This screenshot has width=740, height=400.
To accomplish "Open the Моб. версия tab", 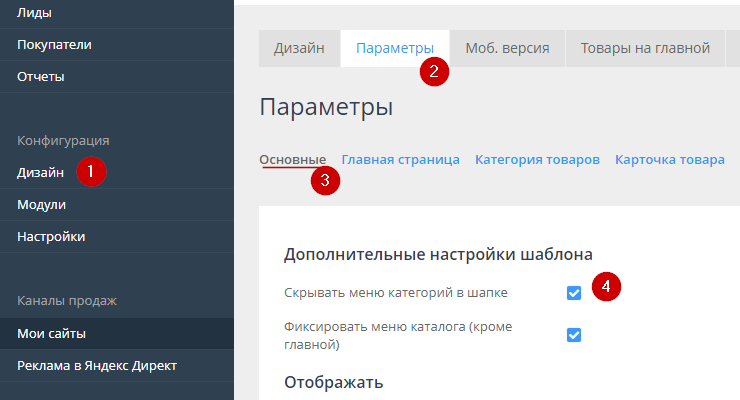I will point(507,48).
